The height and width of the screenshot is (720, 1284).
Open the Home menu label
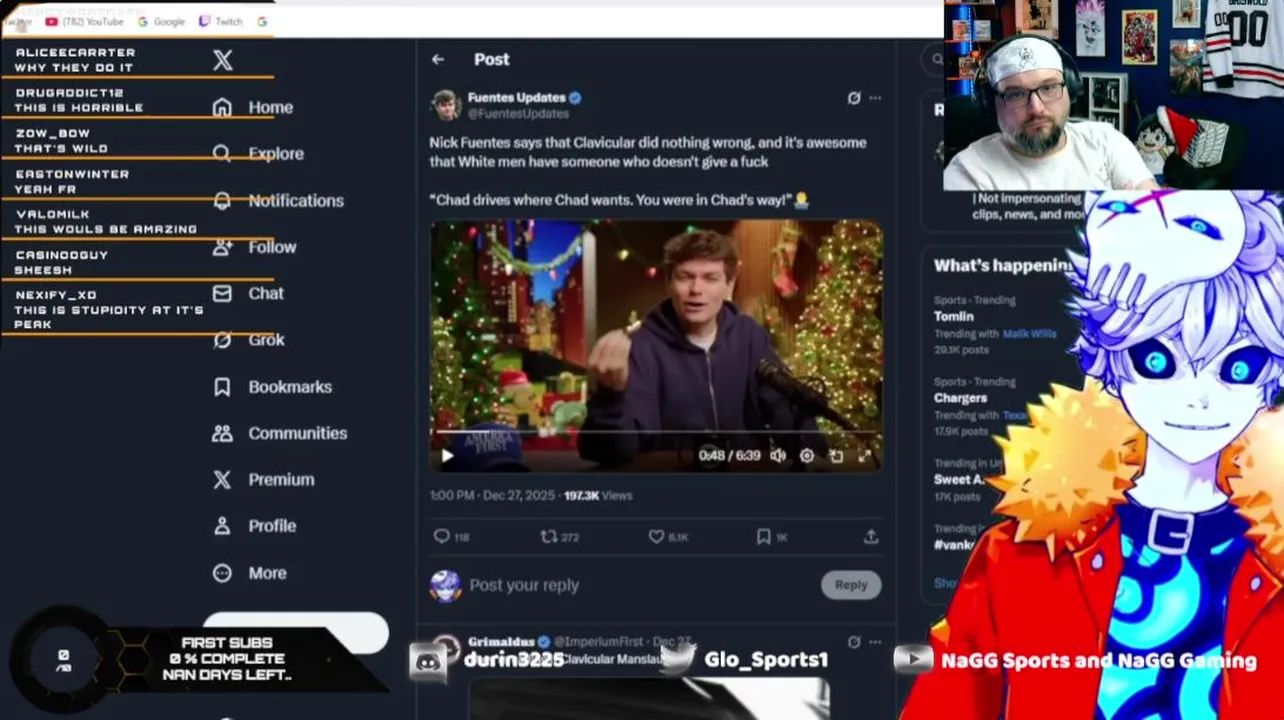click(x=271, y=107)
